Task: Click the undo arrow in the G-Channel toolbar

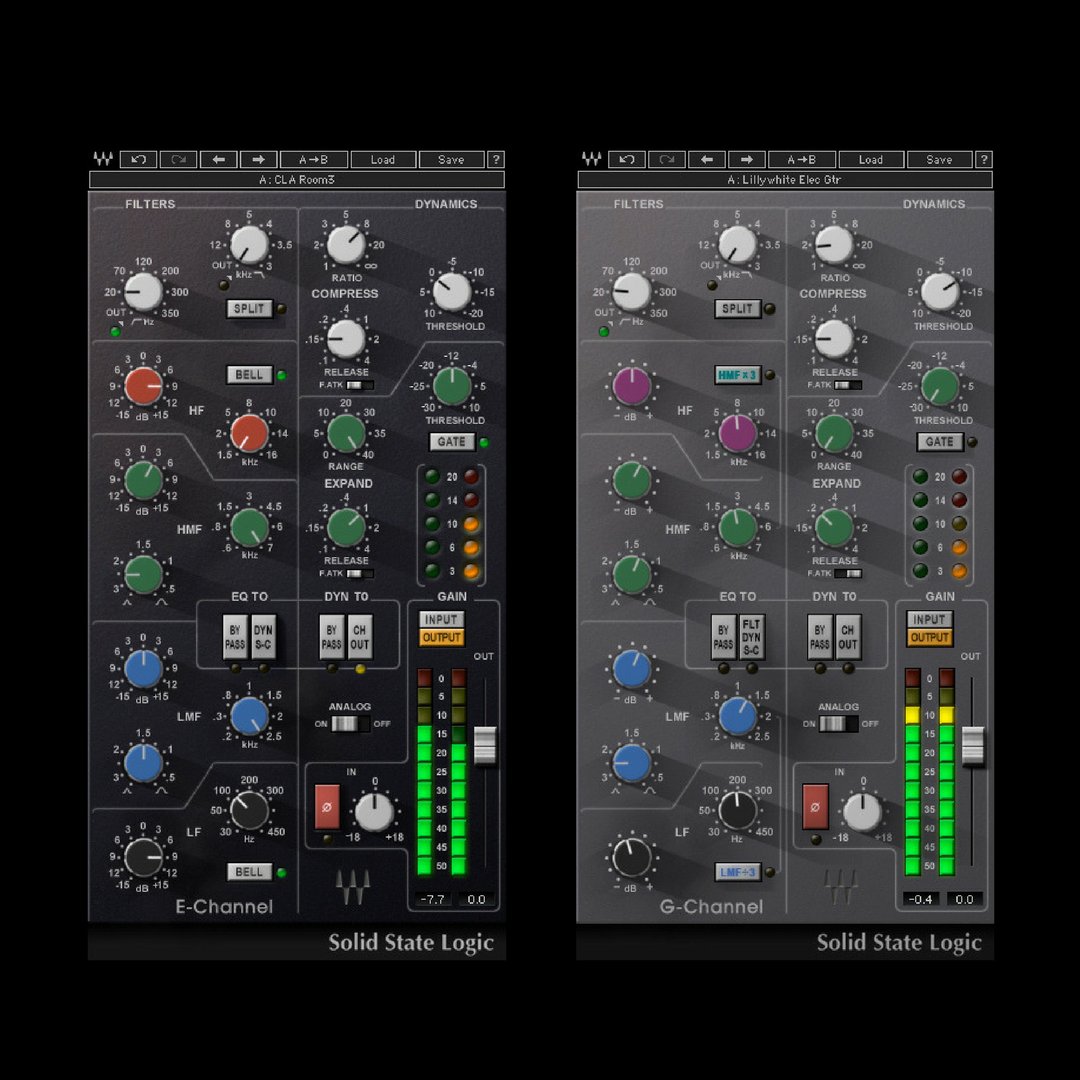Action: [627, 160]
